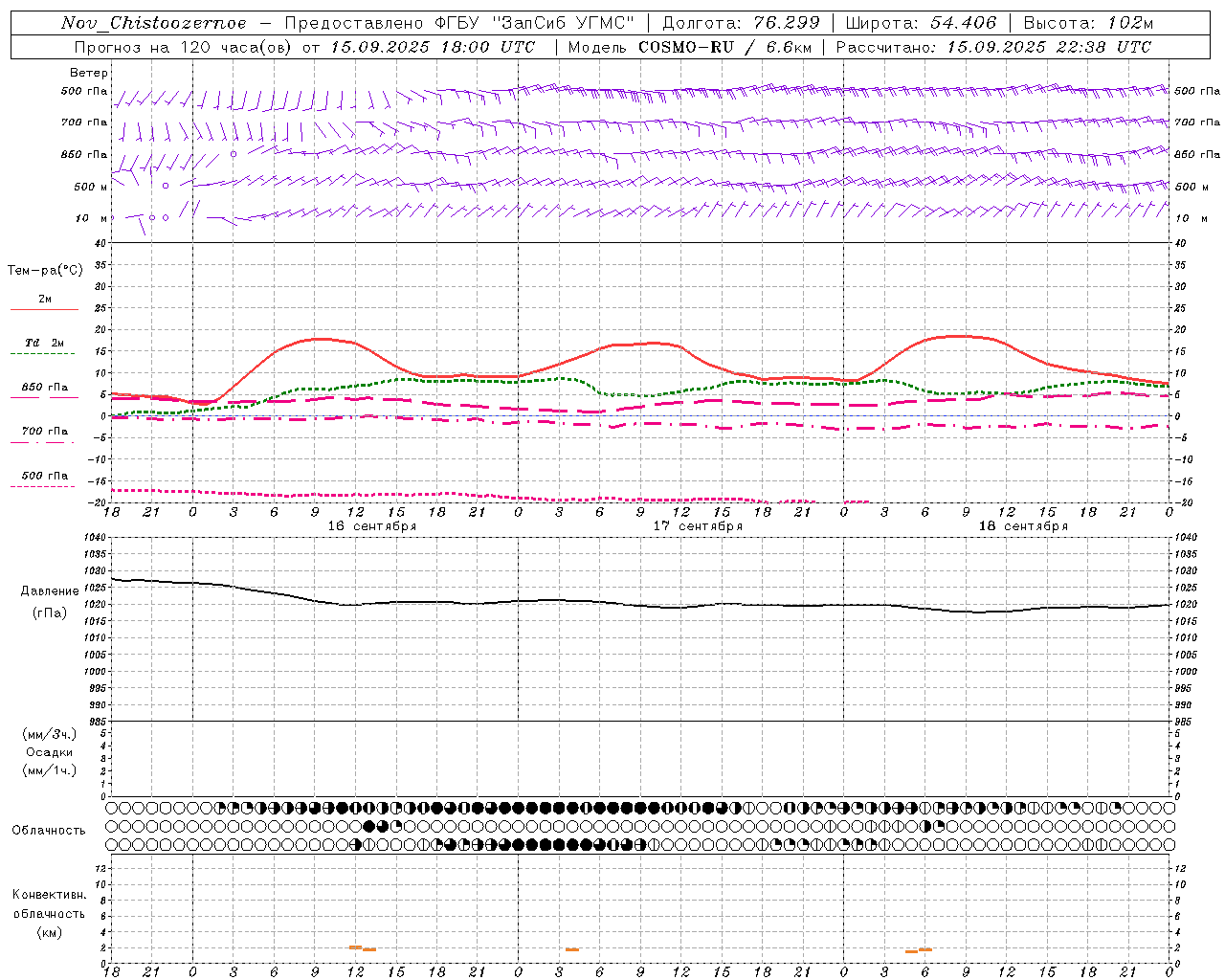Click the 'Td 2м' dew point legend
Screen dimensions: 1225x980
point(44,343)
